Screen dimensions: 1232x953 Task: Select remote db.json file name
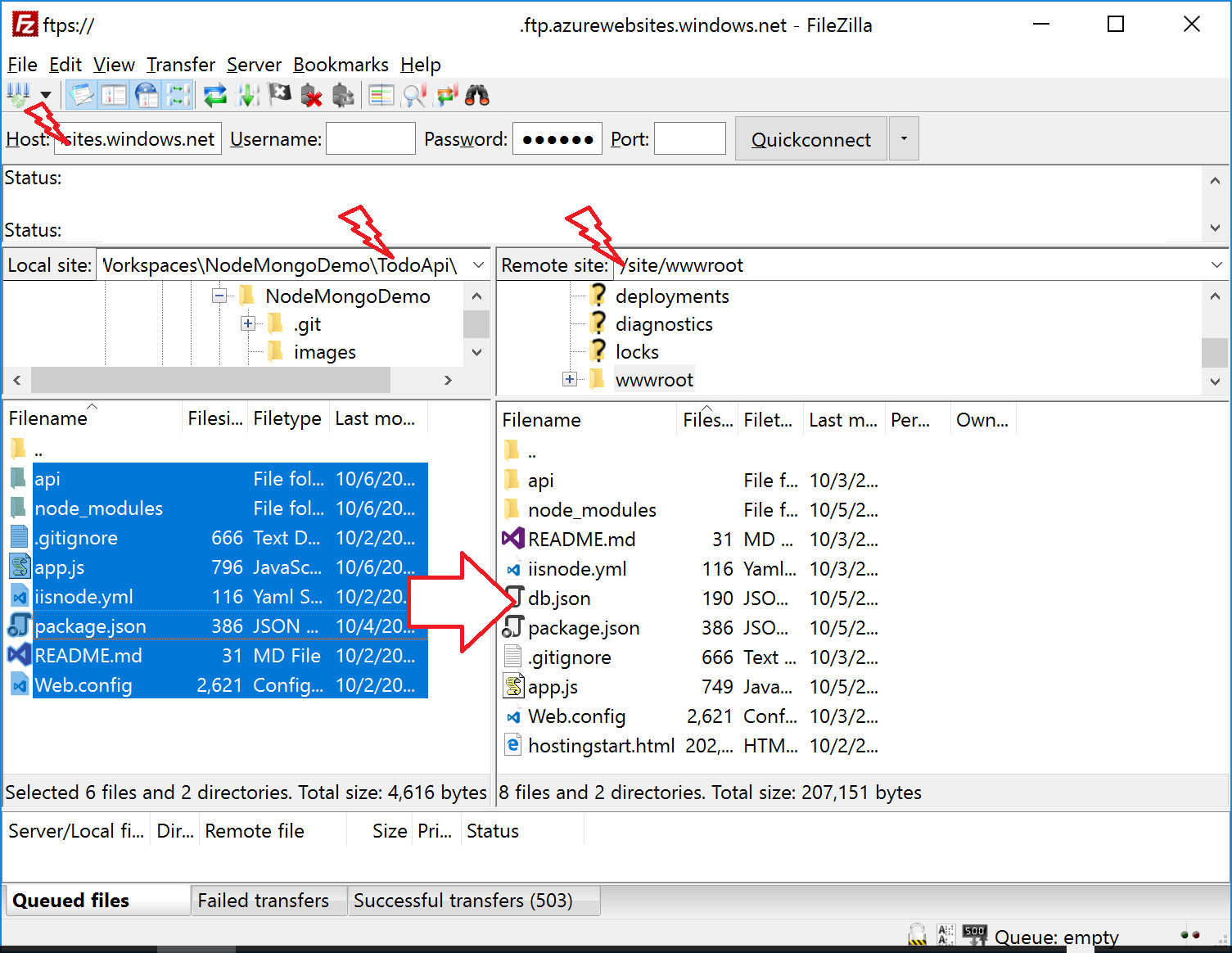click(559, 598)
